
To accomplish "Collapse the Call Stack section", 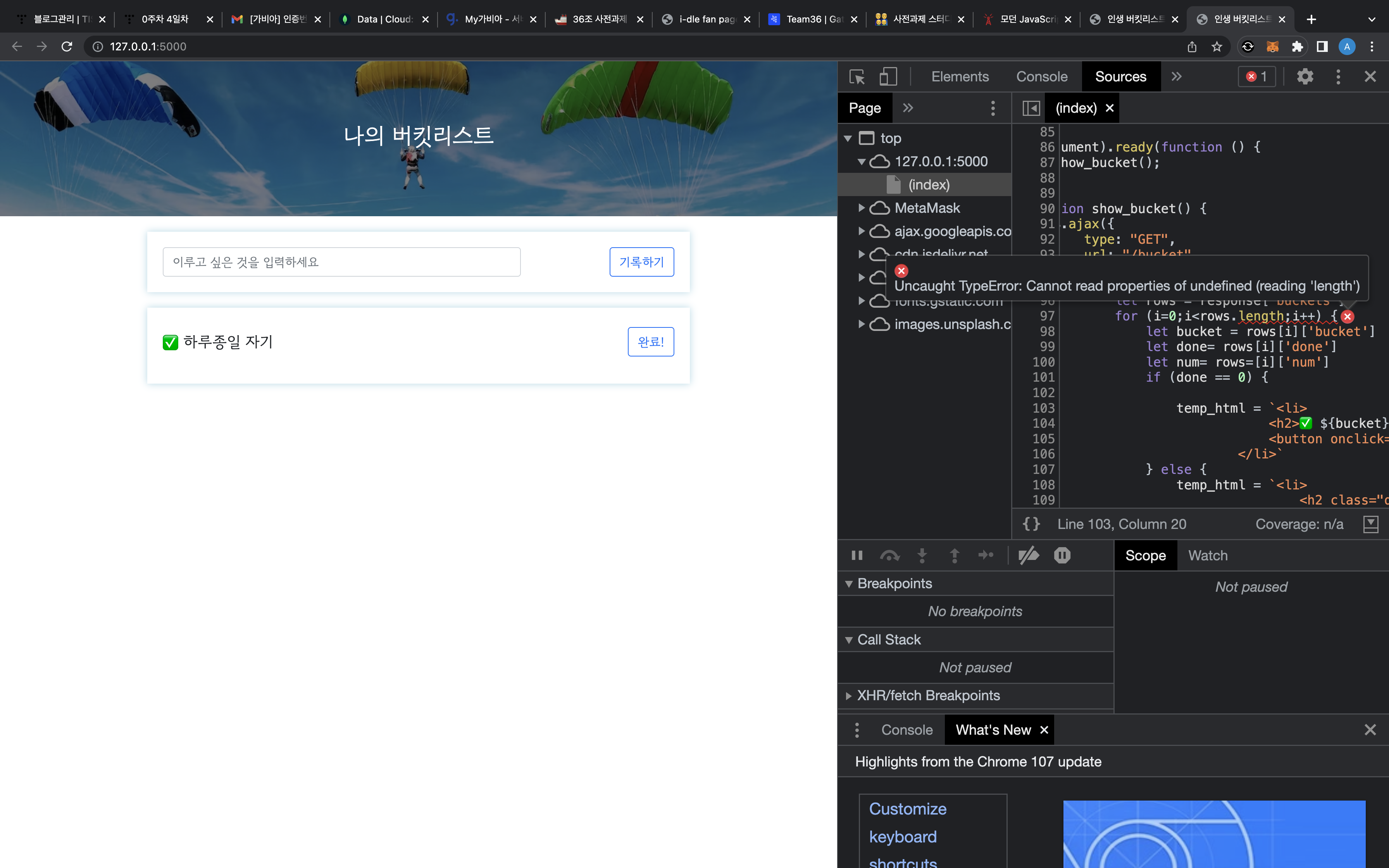I will (849, 640).
